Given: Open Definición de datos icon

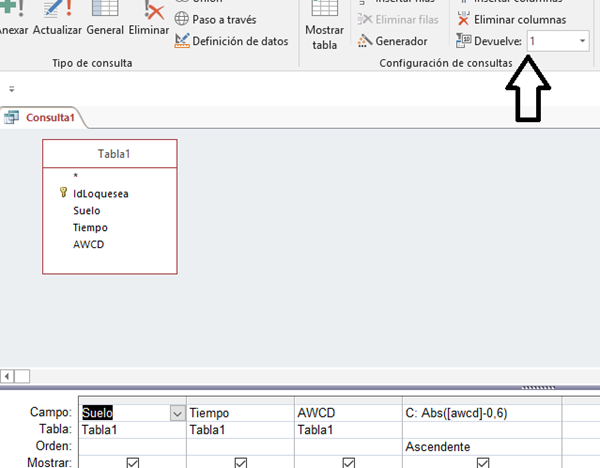Looking at the screenshot, I should pyautogui.click(x=182, y=41).
